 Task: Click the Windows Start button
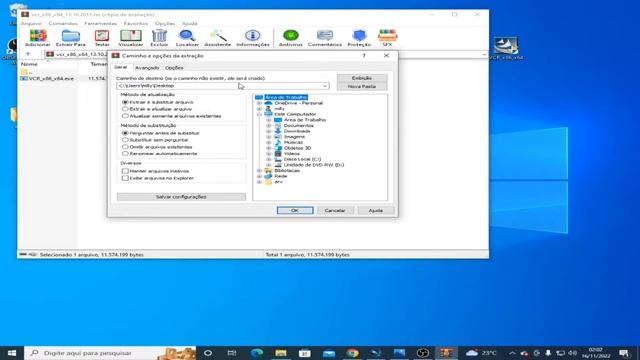tap(11, 353)
